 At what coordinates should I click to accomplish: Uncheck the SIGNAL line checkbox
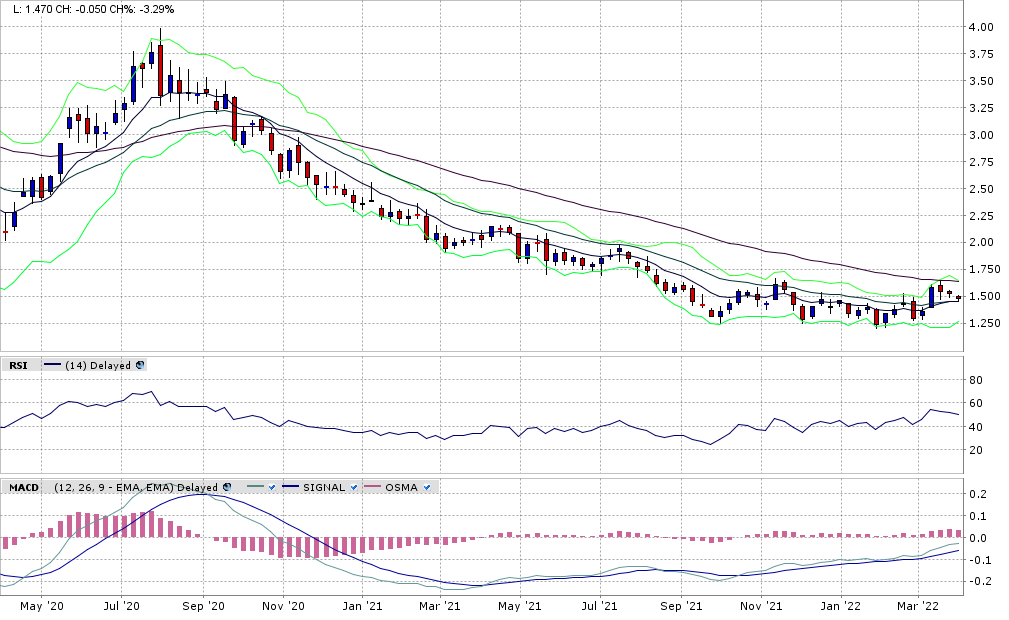[352, 487]
